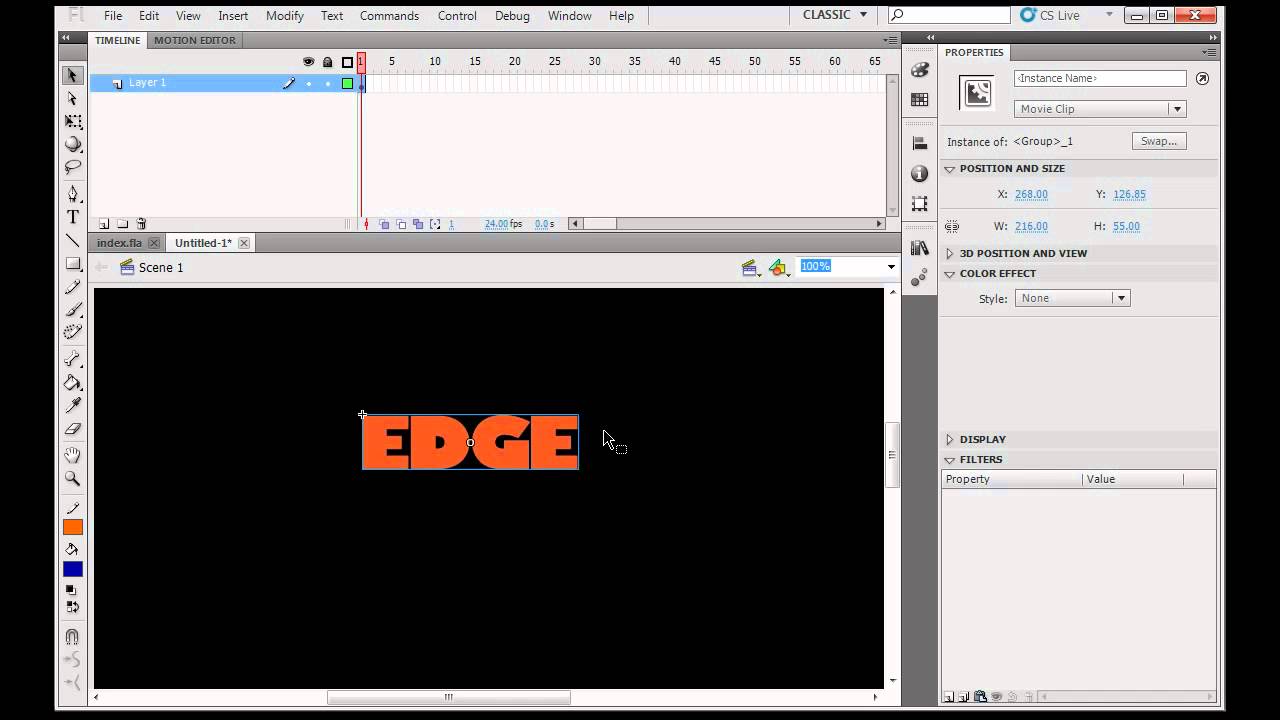Image resolution: width=1280 pixels, height=720 pixels.
Task: Select the Lasso tool
Action: (73, 167)
